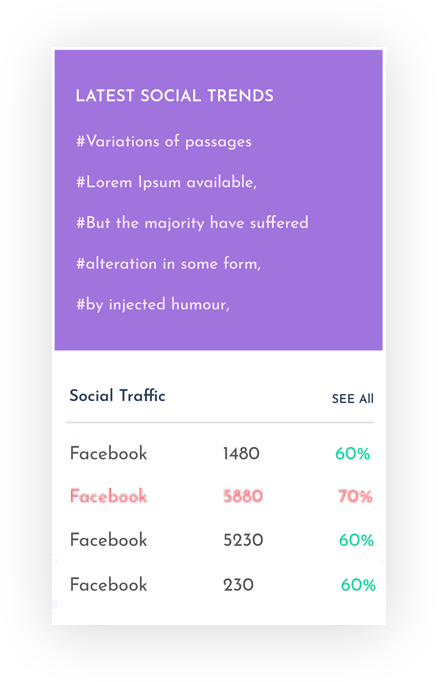
Task: Select the #Variations of passages hashtag
Action: point(164,142)
